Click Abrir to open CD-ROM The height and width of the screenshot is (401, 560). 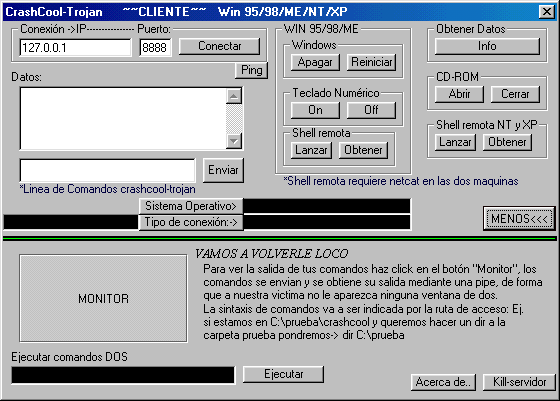(x=459, y=94)
